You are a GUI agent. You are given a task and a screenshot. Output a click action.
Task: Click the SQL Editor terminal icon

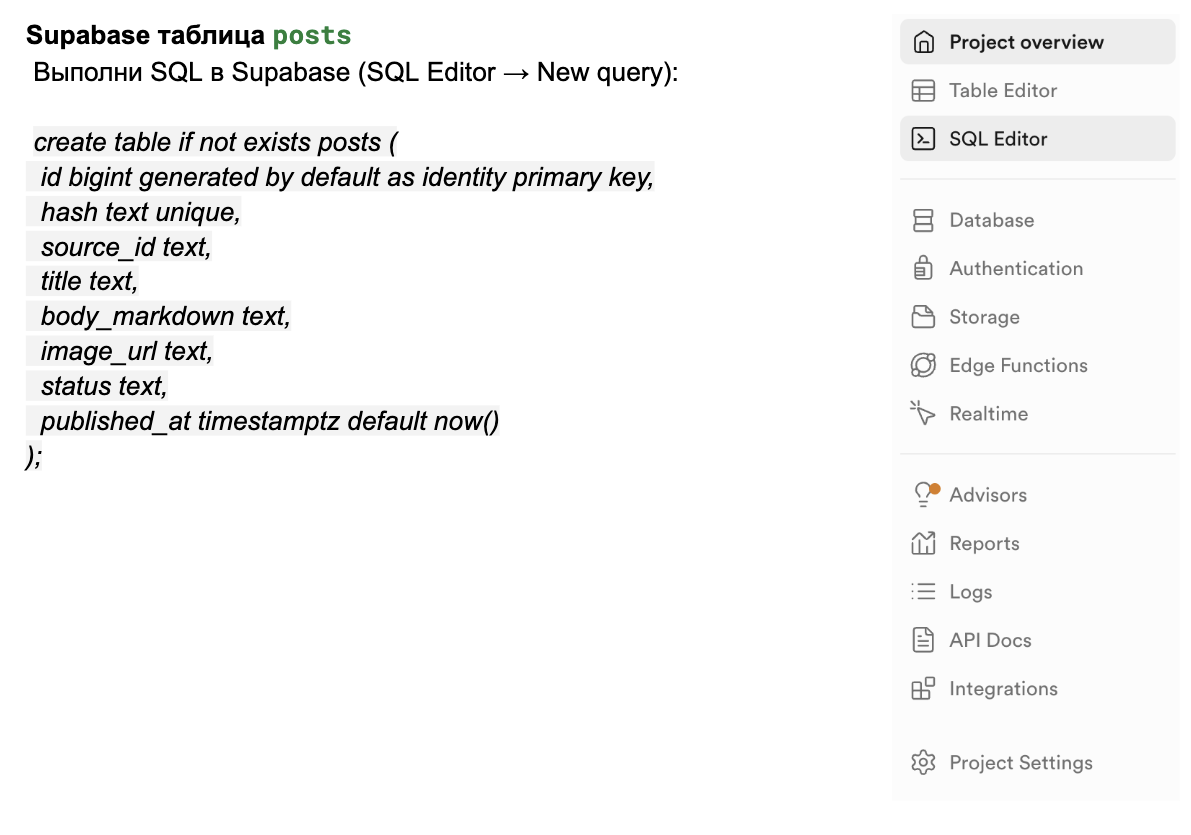coord(923,139)
